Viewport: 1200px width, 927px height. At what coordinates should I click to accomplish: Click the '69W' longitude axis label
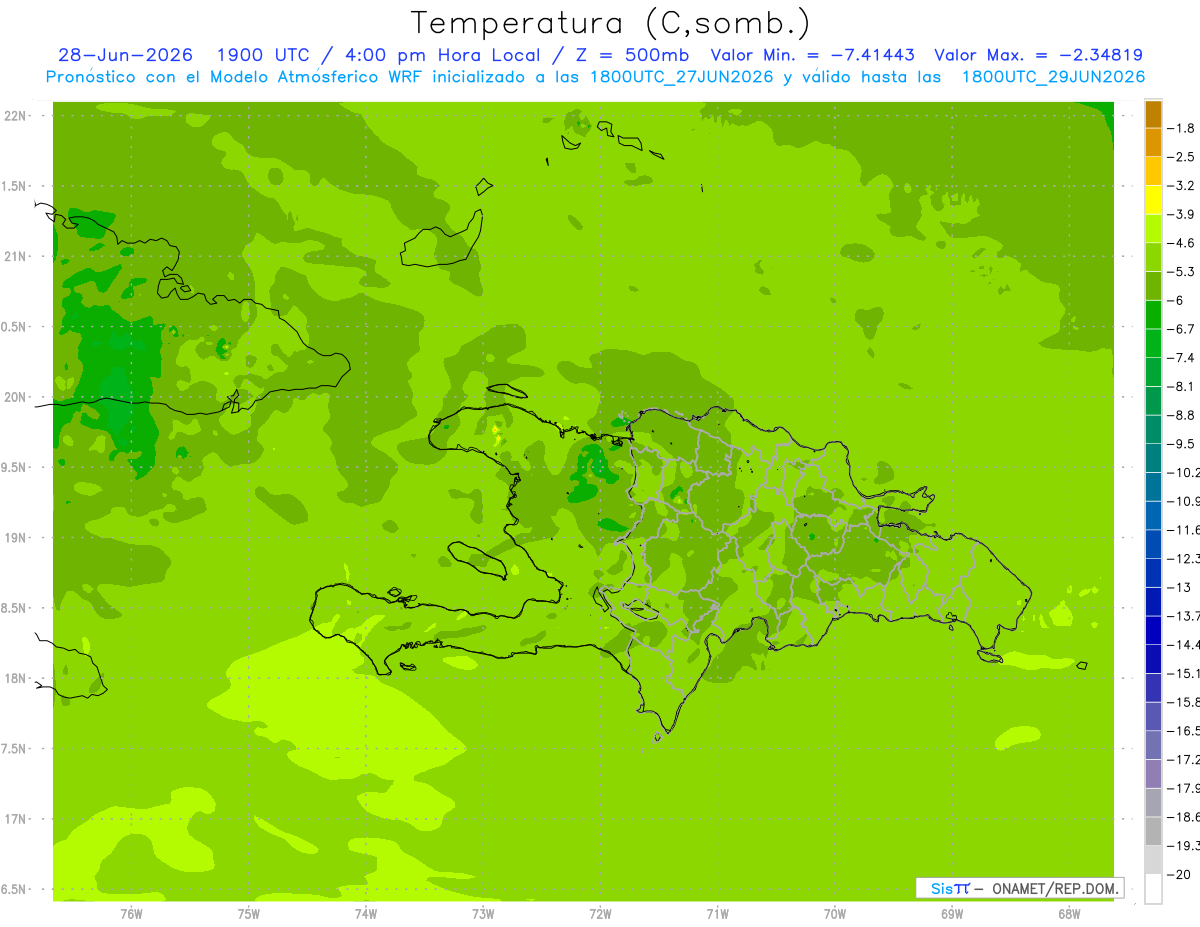(x=952, y=914)
